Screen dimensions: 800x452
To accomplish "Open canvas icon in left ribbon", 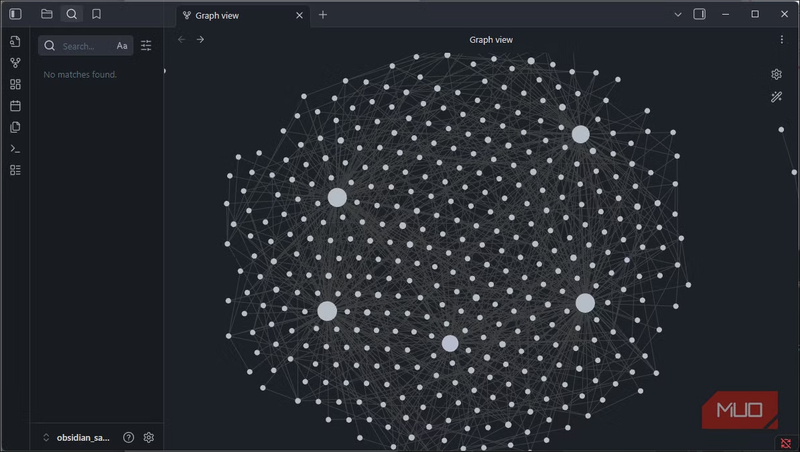I will [x=15, y=84].
